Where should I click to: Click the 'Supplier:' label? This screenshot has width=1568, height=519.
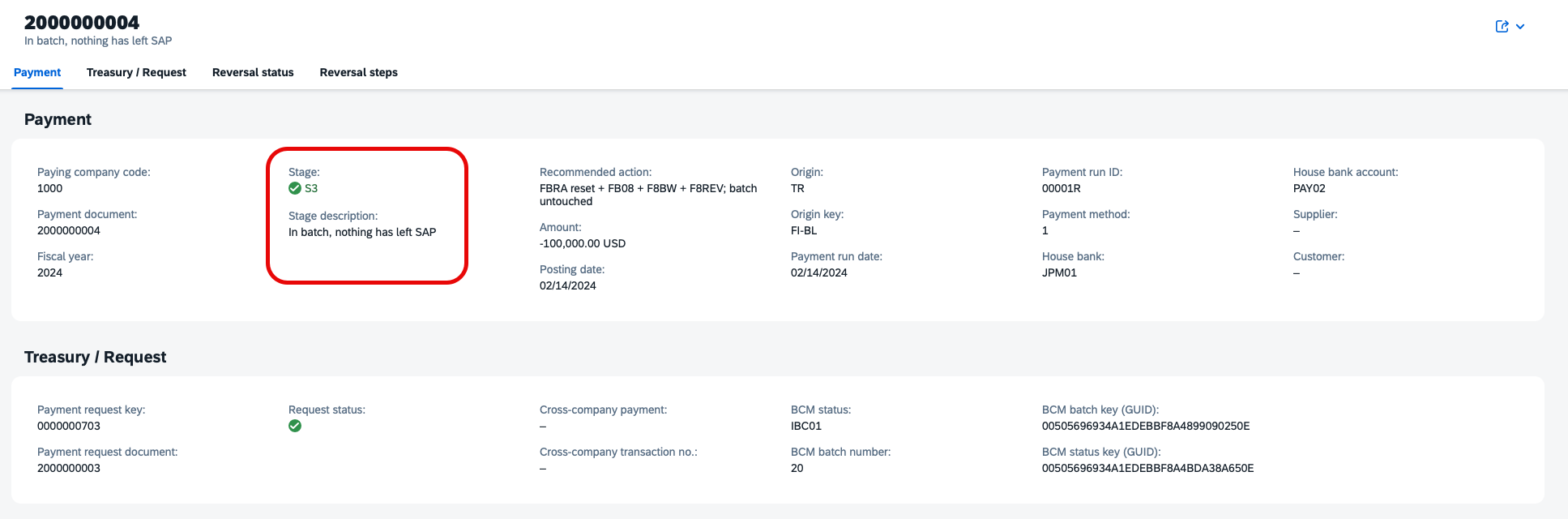point(1315,214)
